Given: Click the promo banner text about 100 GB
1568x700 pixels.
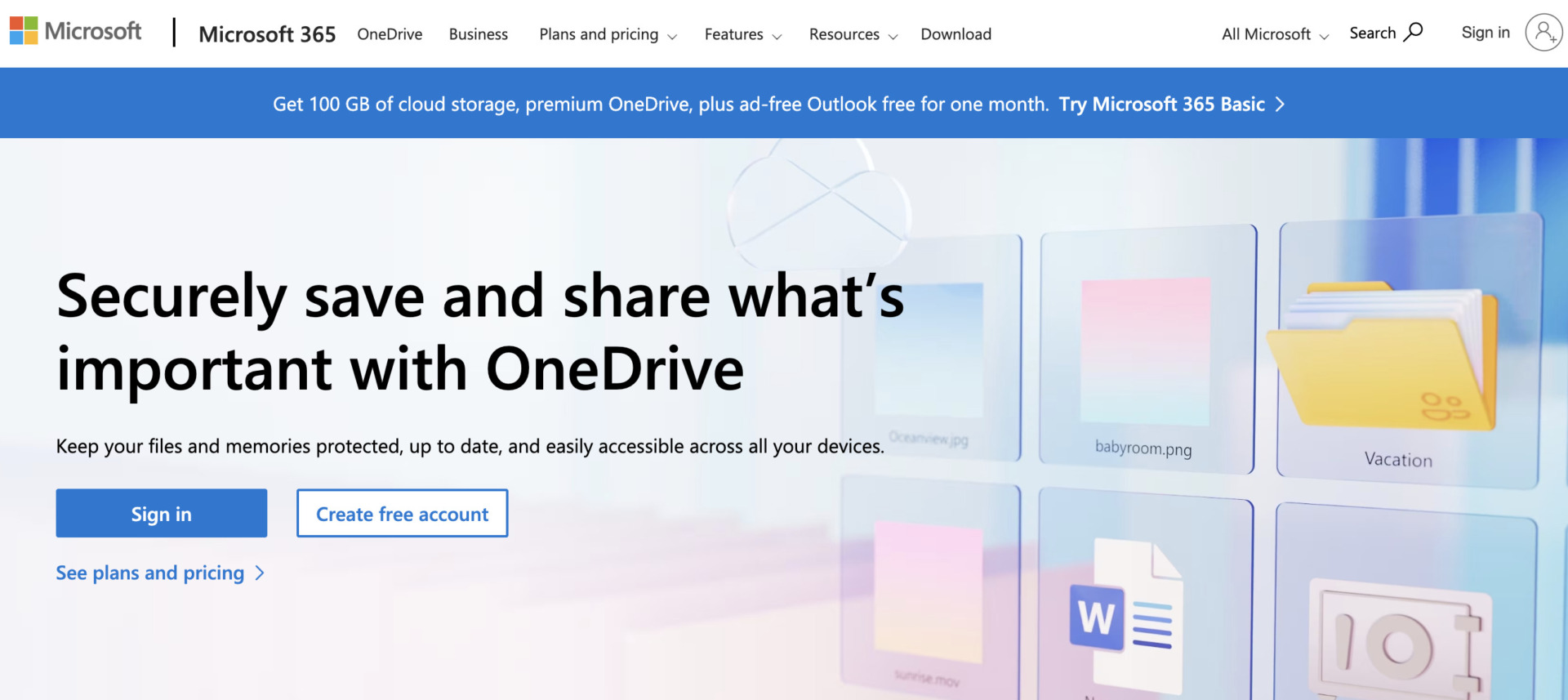Looking at the screenshot, I should 661,105.
